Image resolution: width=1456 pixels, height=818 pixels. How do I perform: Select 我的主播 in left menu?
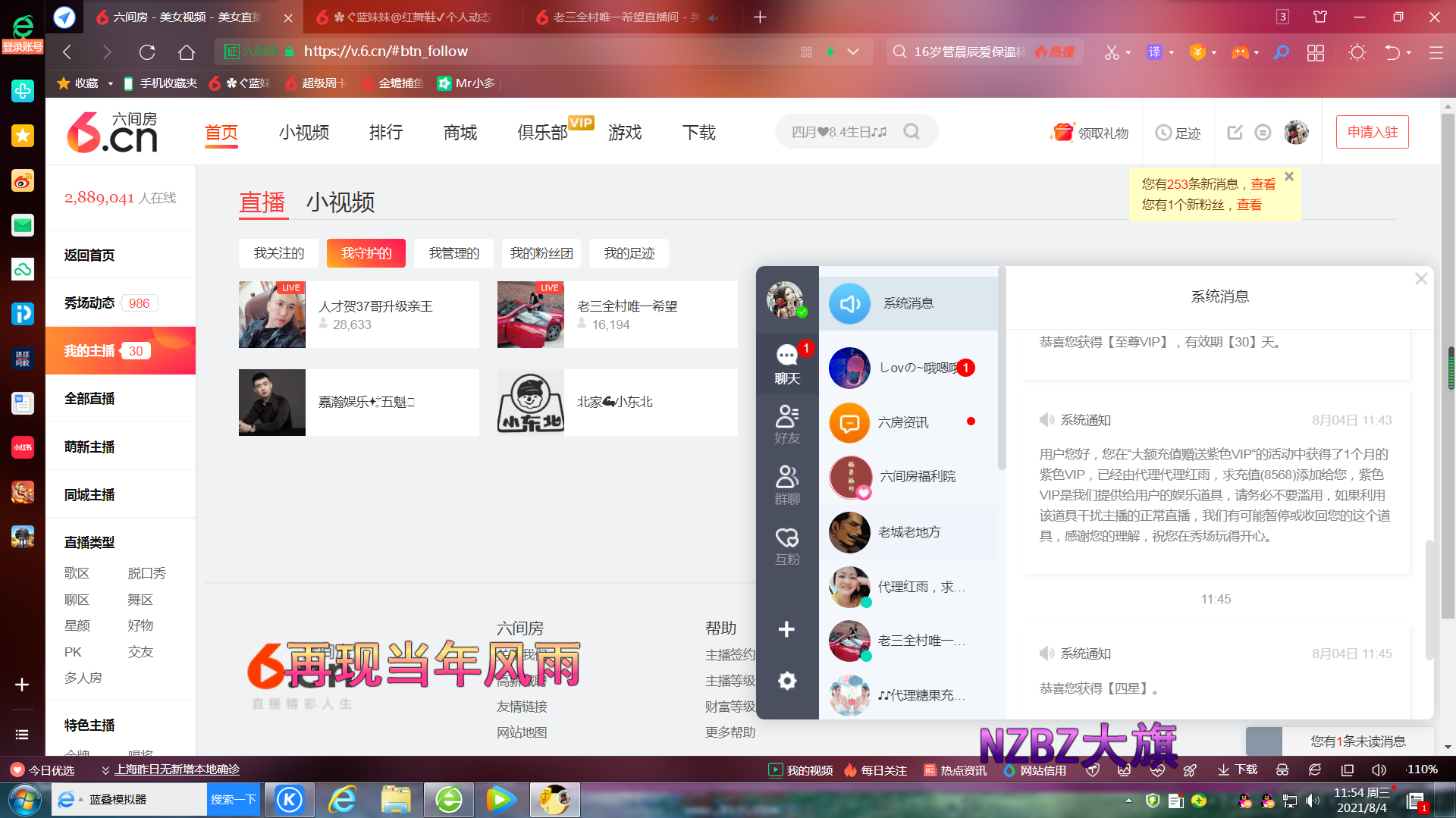tap(121, 351)
